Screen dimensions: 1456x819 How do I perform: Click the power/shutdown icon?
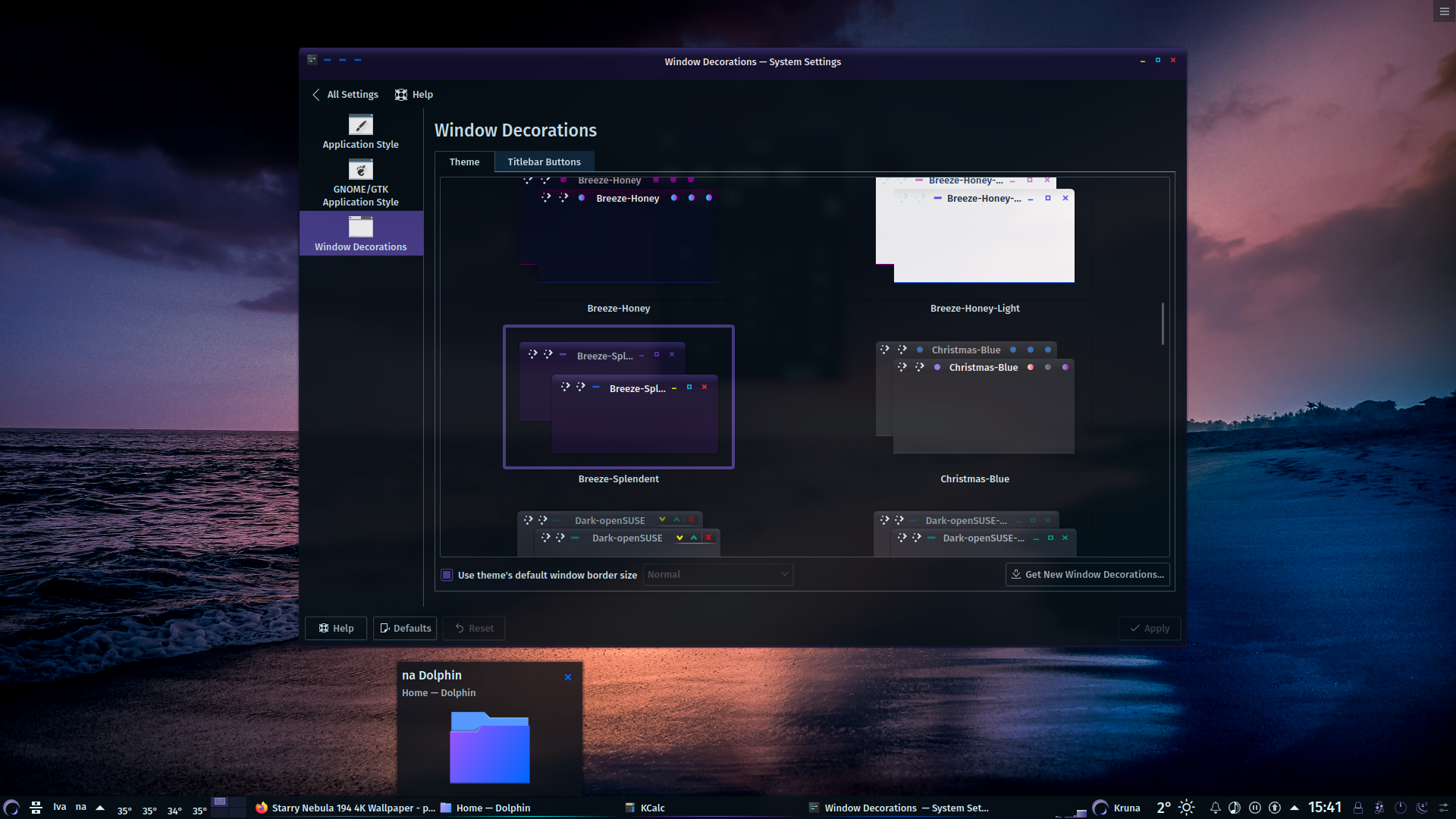[1401, 808]
